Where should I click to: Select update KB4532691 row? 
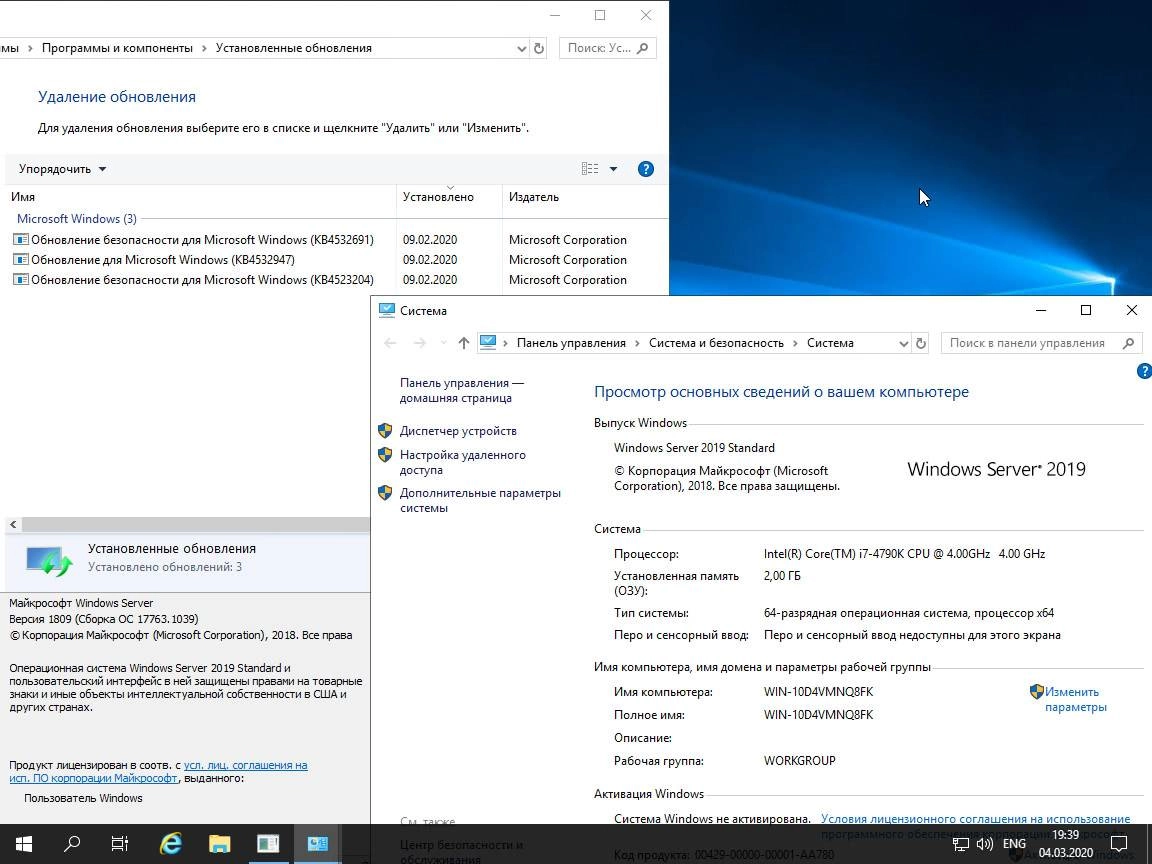click(334, 240)
